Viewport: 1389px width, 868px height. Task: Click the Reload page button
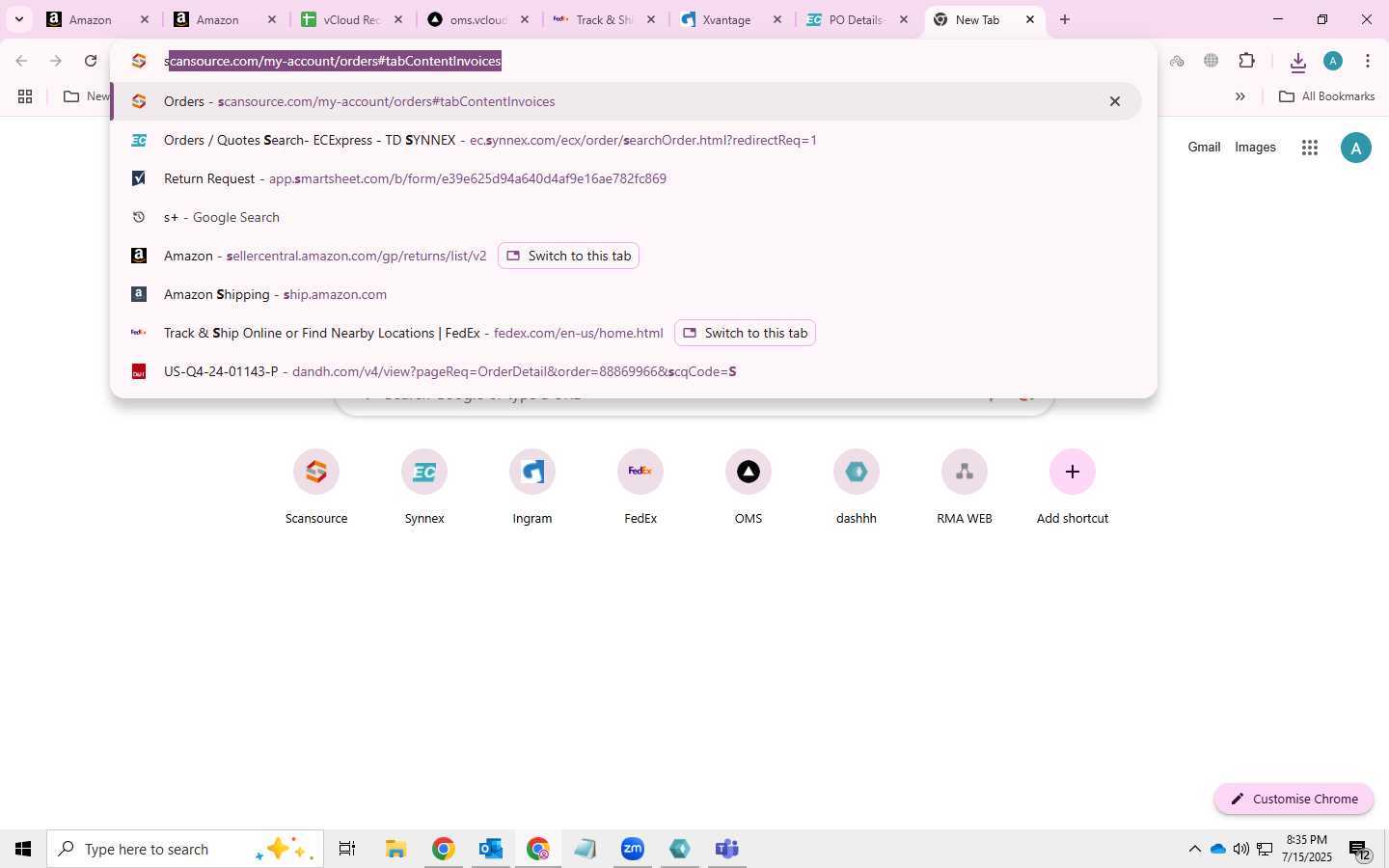[91, 61]
